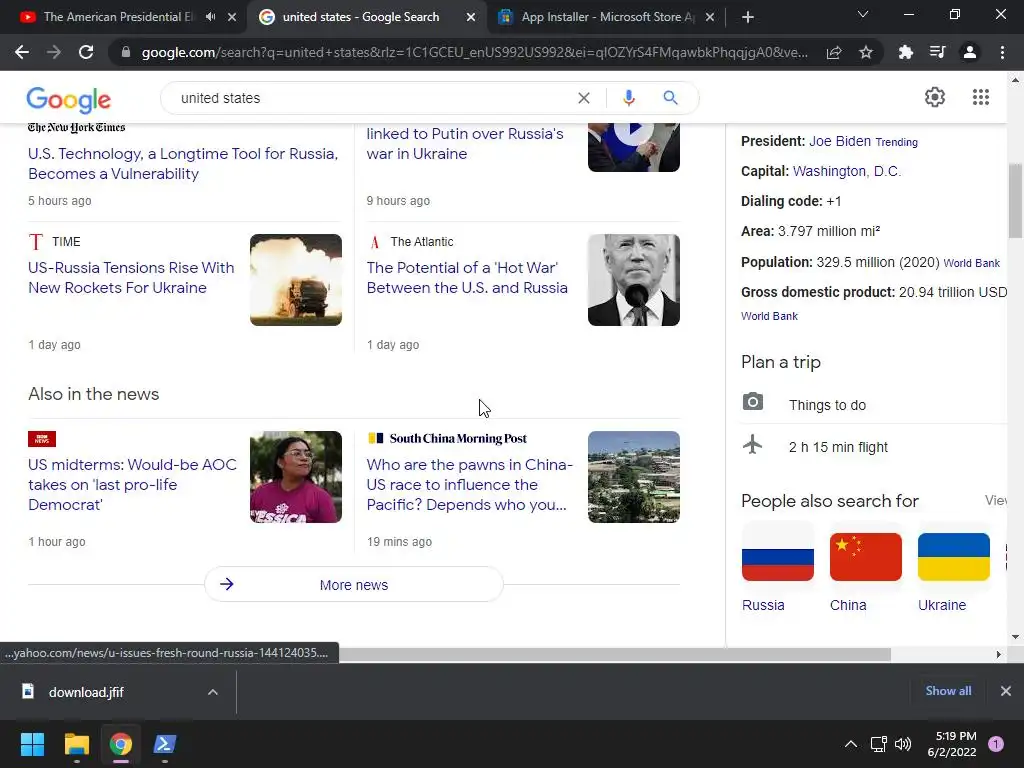Open Google settings gear icon

pyautogui.click(x=935, y=97)
